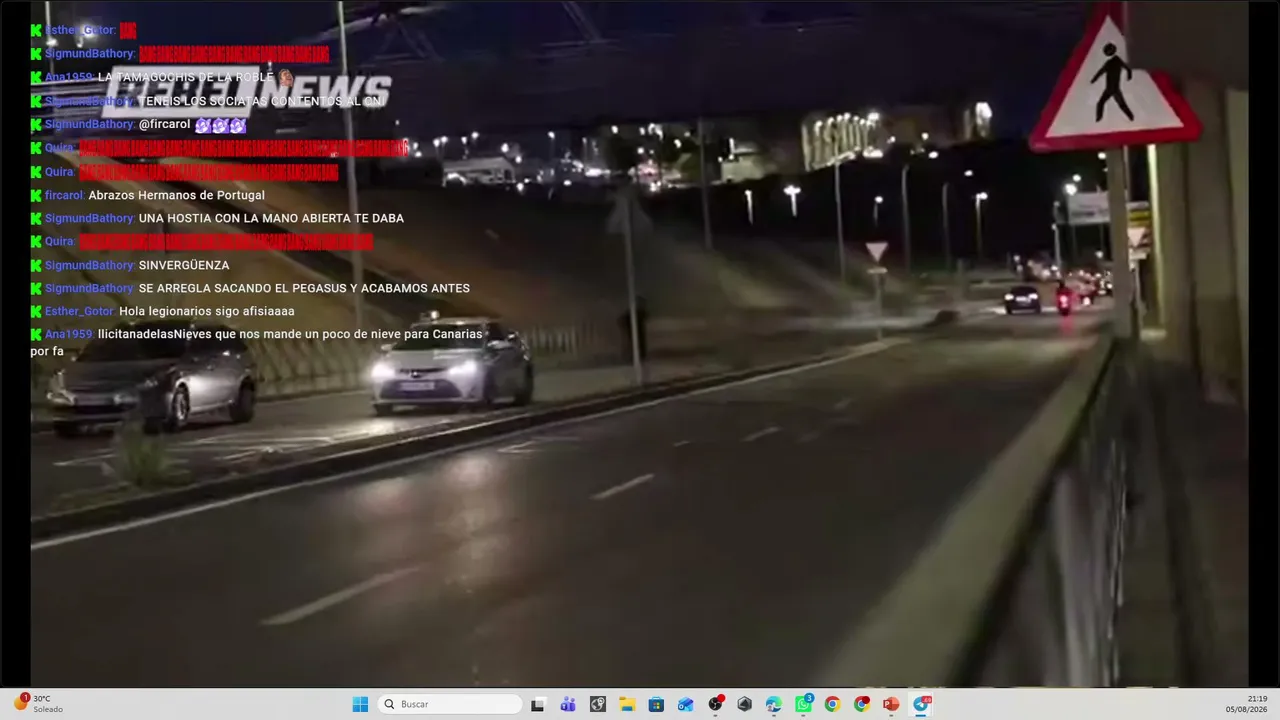1280x720 pixels.
Task: Open the Windows Start menu
Action: tap(360, 704)
